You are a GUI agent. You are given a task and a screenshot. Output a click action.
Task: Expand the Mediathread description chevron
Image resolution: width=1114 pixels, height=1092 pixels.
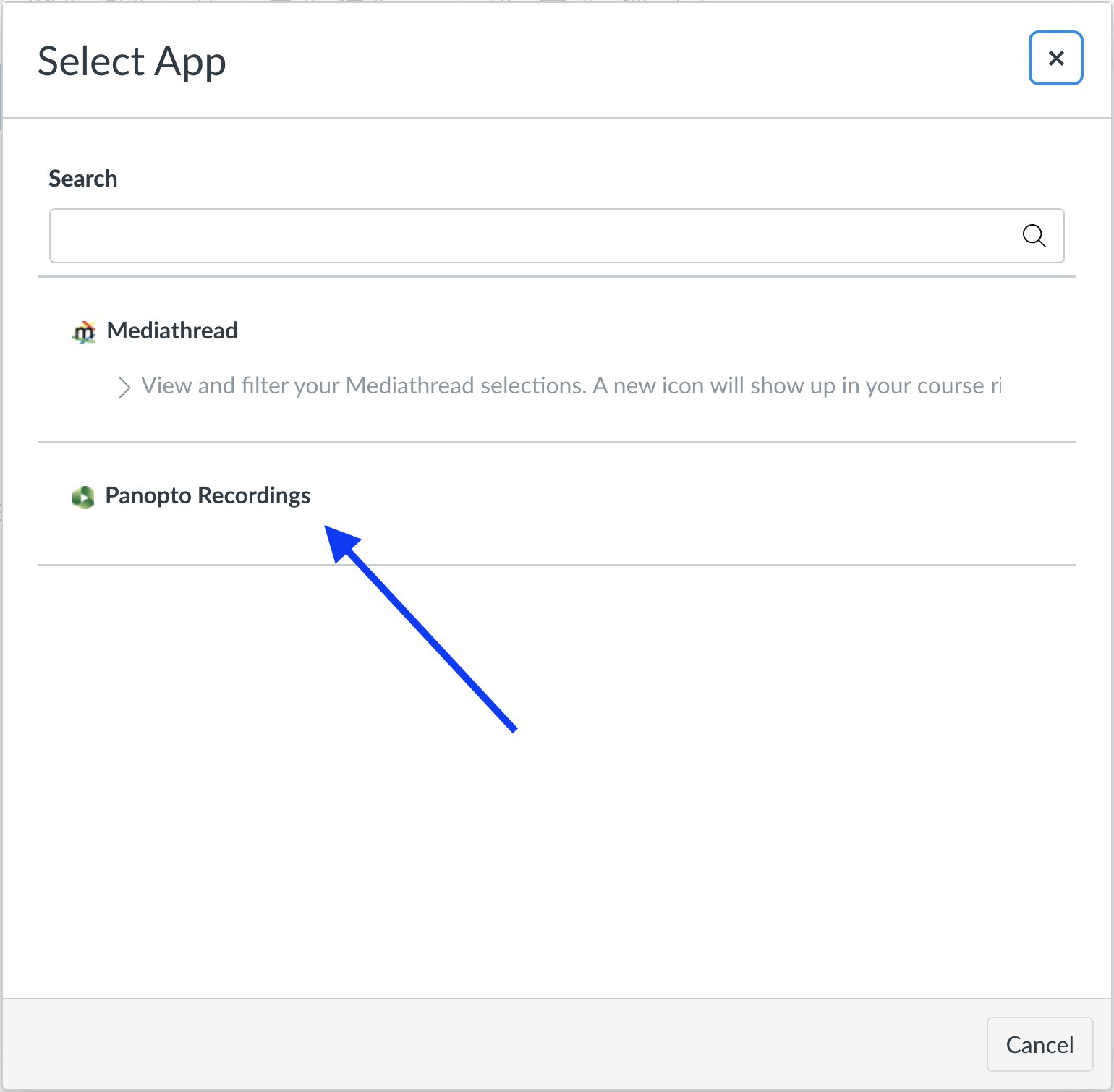coord(124,387)
